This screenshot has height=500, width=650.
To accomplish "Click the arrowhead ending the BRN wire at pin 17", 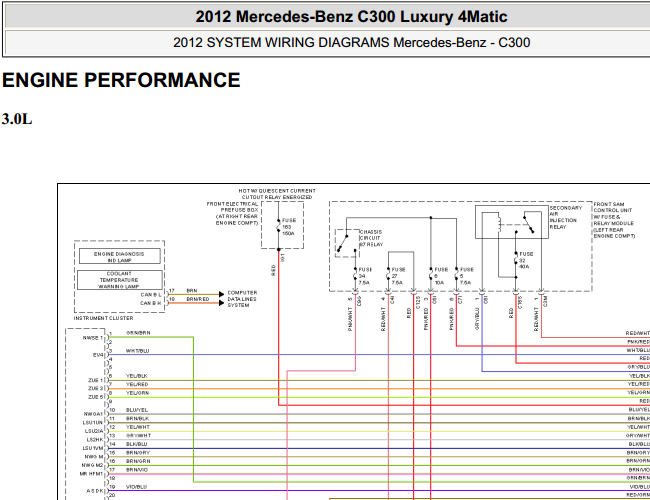I will point(221,294).
